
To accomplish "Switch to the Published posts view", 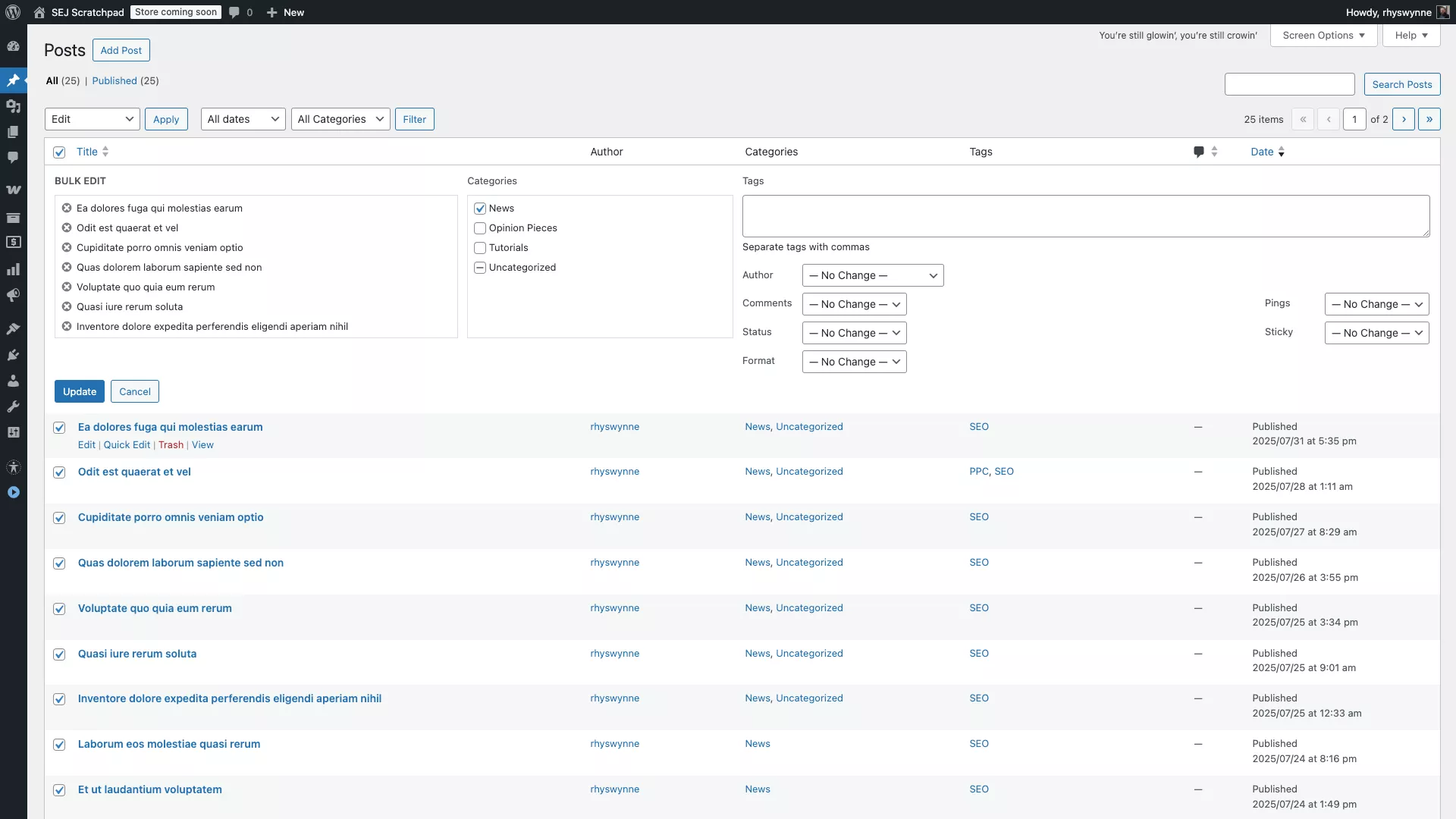I will (115, 80).
